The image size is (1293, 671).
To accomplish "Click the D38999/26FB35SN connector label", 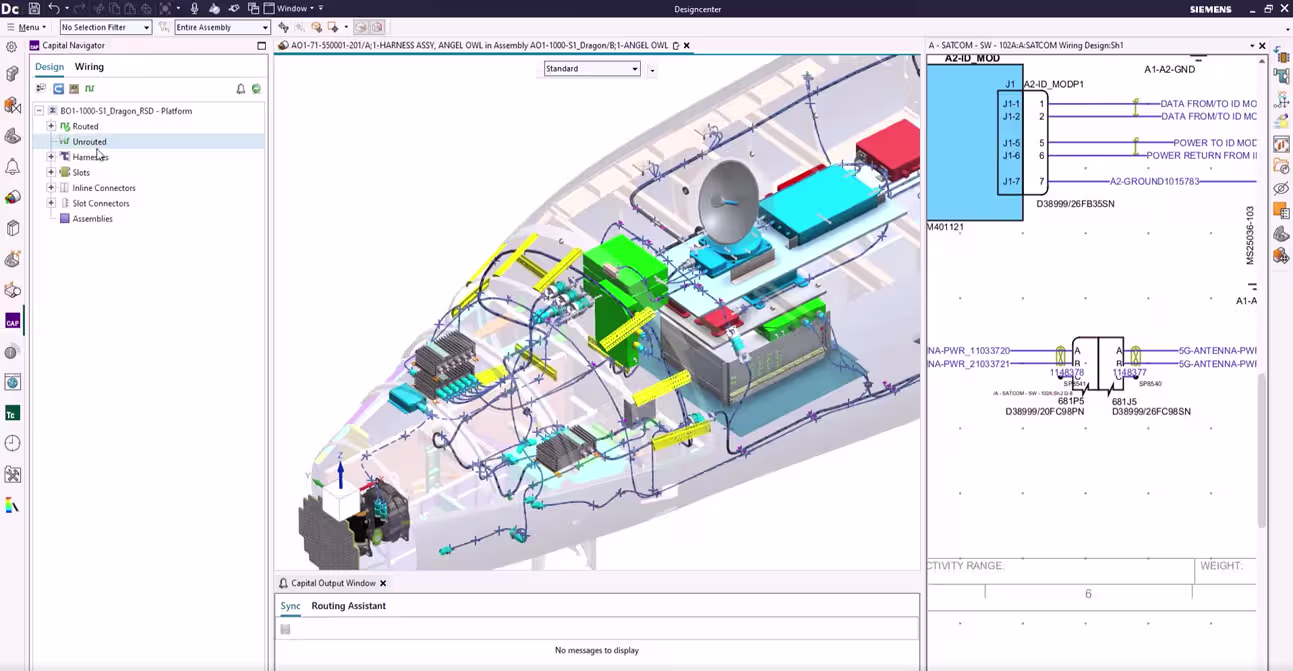I will (x=1075, y=204).
